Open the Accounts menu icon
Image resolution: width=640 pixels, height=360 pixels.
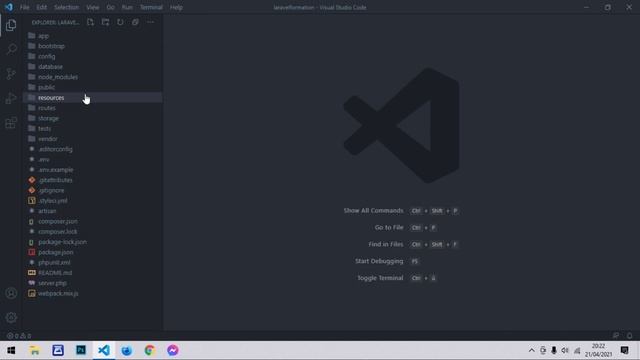coord(11,293)
